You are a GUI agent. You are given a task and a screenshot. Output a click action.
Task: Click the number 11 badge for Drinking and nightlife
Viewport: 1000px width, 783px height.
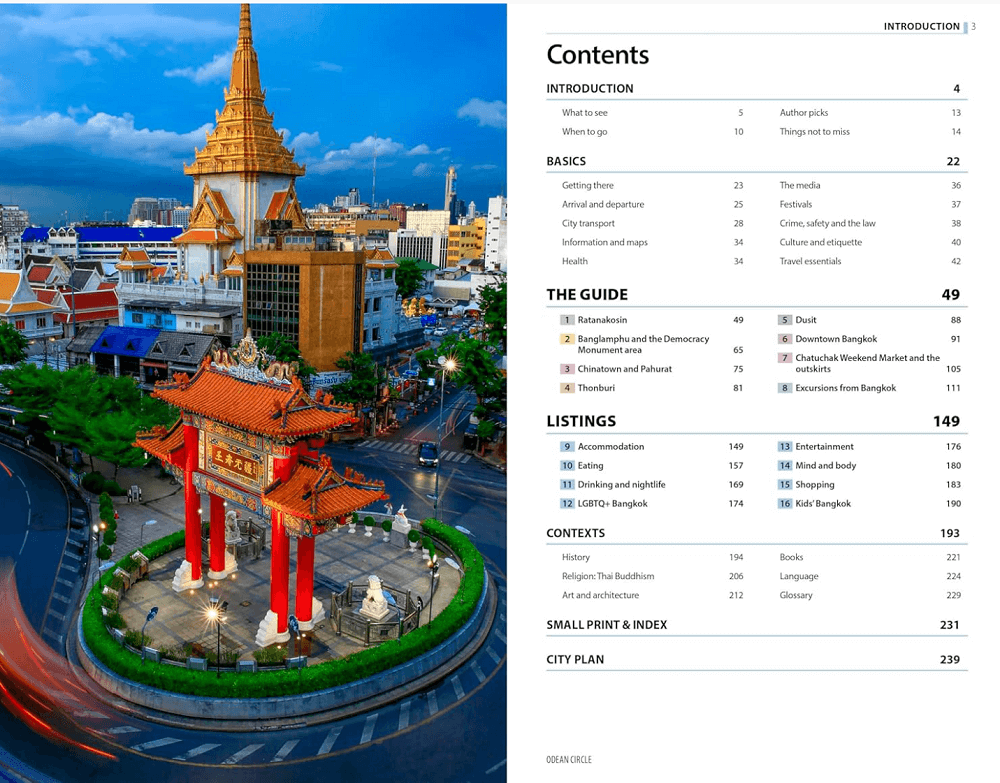coord(567,485)
